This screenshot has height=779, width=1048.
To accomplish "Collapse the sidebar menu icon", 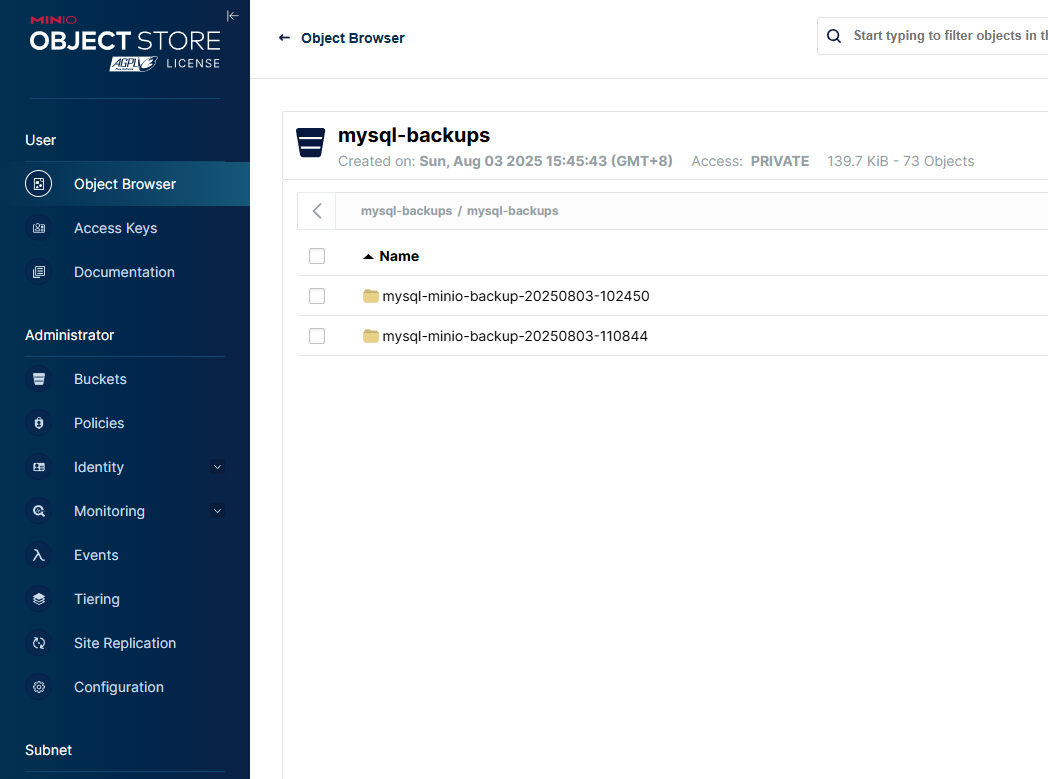I will click(x=232, y=15).
